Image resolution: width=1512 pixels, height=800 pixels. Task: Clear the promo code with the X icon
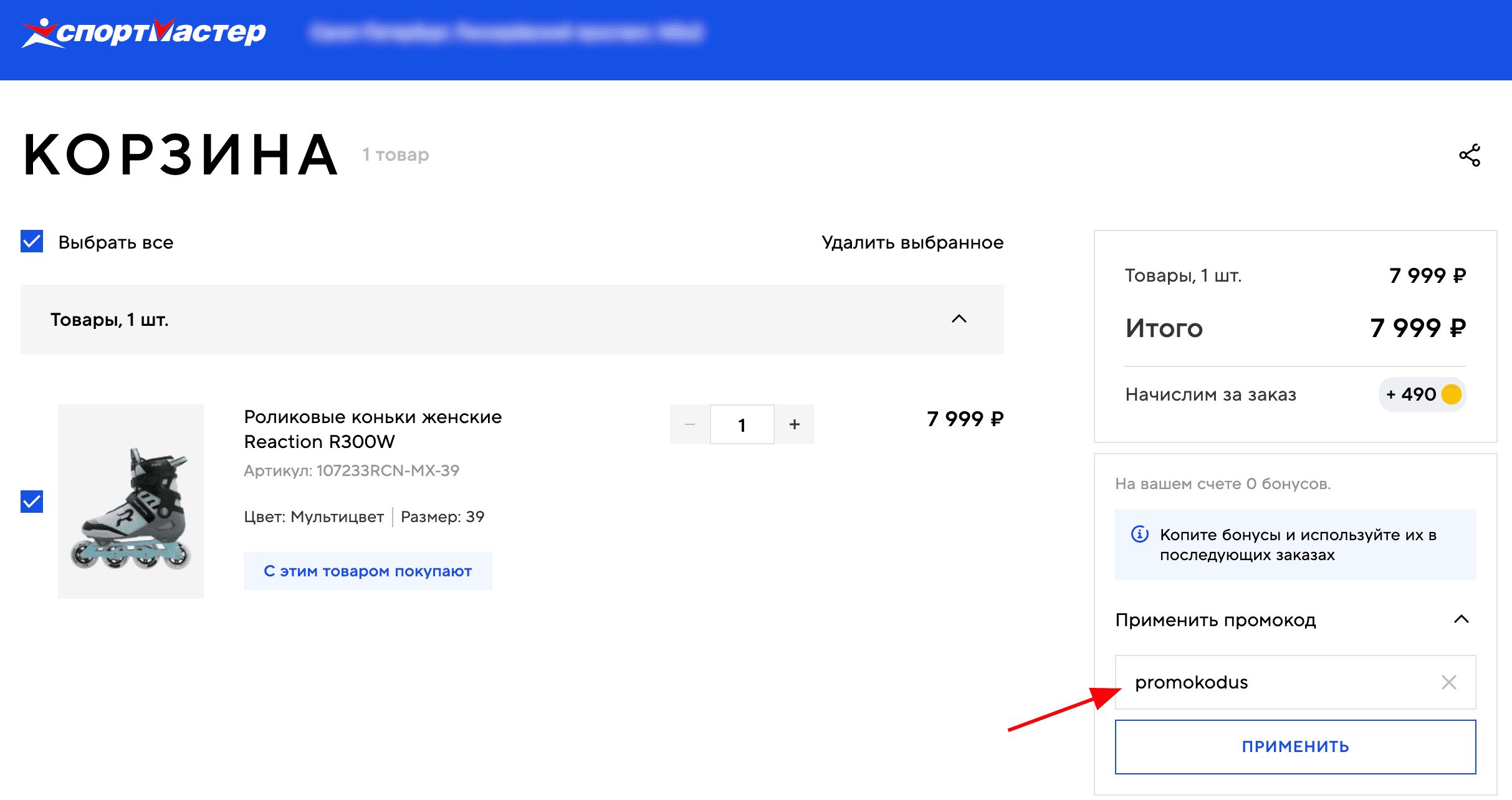1449,682
